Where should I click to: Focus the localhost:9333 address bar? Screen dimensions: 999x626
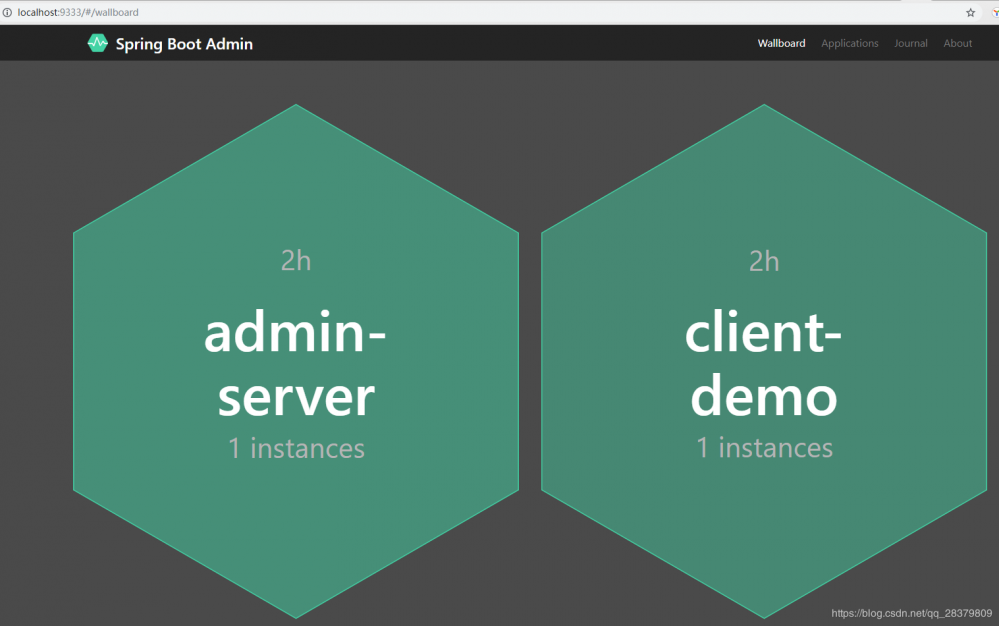point(484,12)
